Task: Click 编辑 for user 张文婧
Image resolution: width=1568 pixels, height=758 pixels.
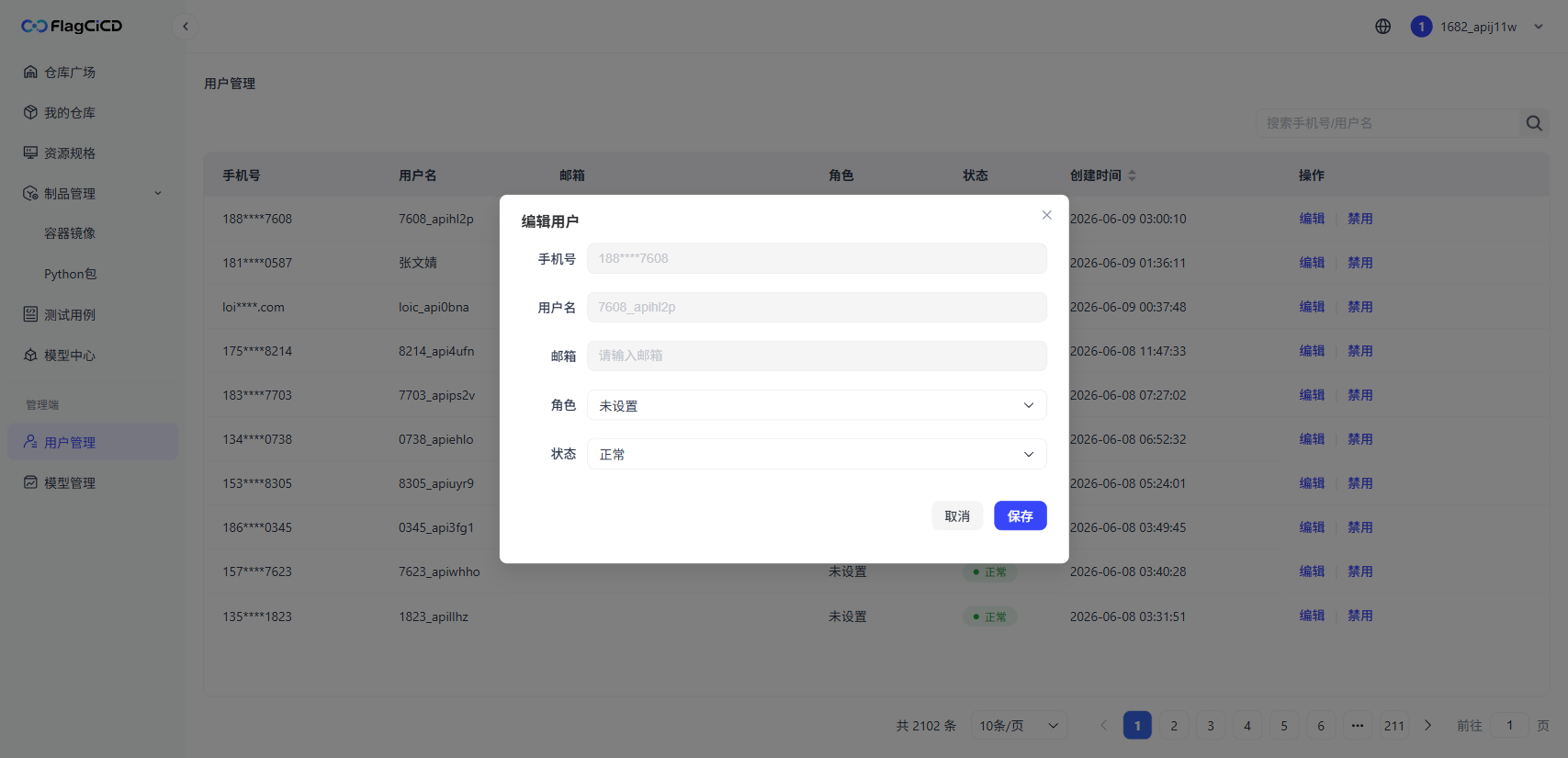Action: pyautogui.click(x=1312, y=263)
